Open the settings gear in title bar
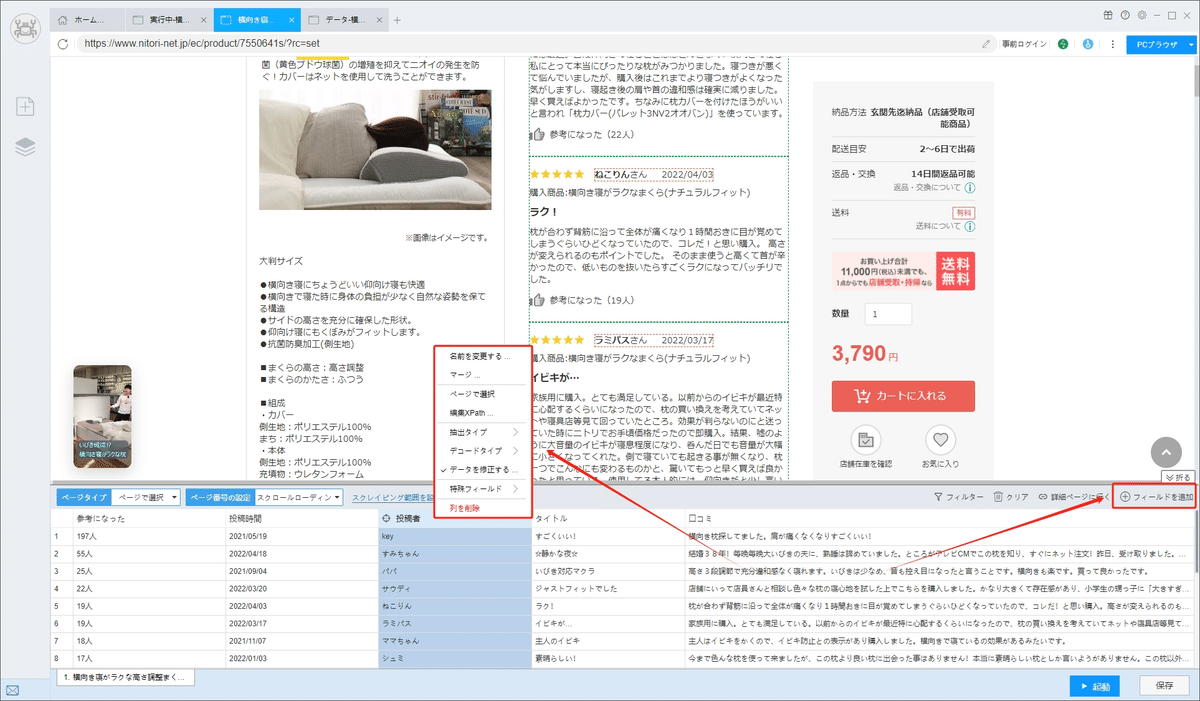Viewport: 1200px width, 701px height. [x=1143, y=14]
